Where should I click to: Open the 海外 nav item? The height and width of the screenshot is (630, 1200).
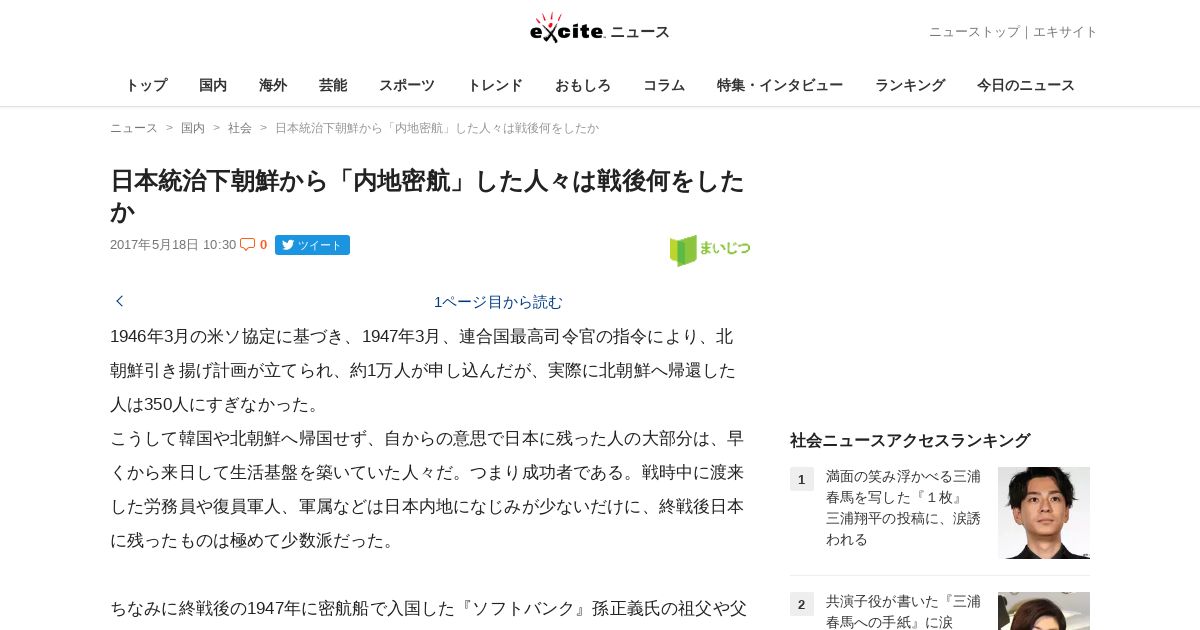[x=273, y=85]
